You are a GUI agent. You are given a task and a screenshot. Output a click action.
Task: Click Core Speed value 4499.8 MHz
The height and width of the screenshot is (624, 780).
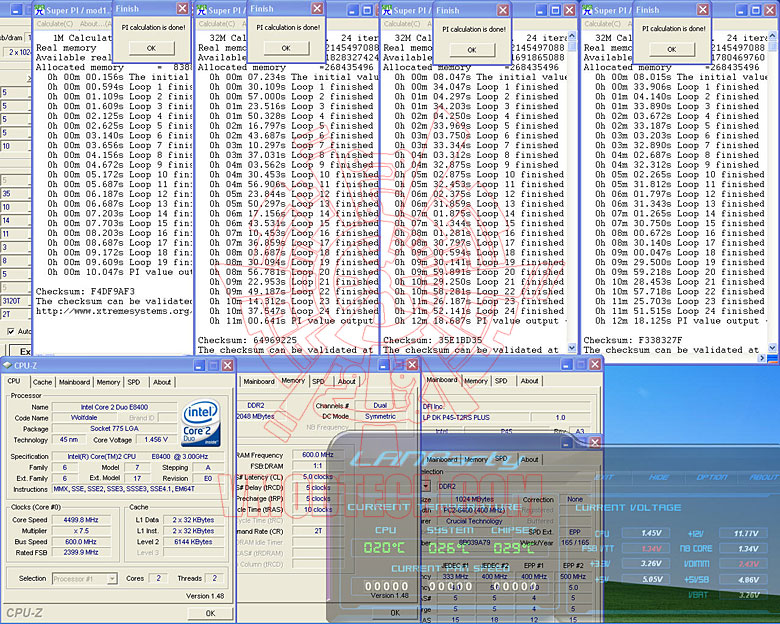(x=81, y=520)
